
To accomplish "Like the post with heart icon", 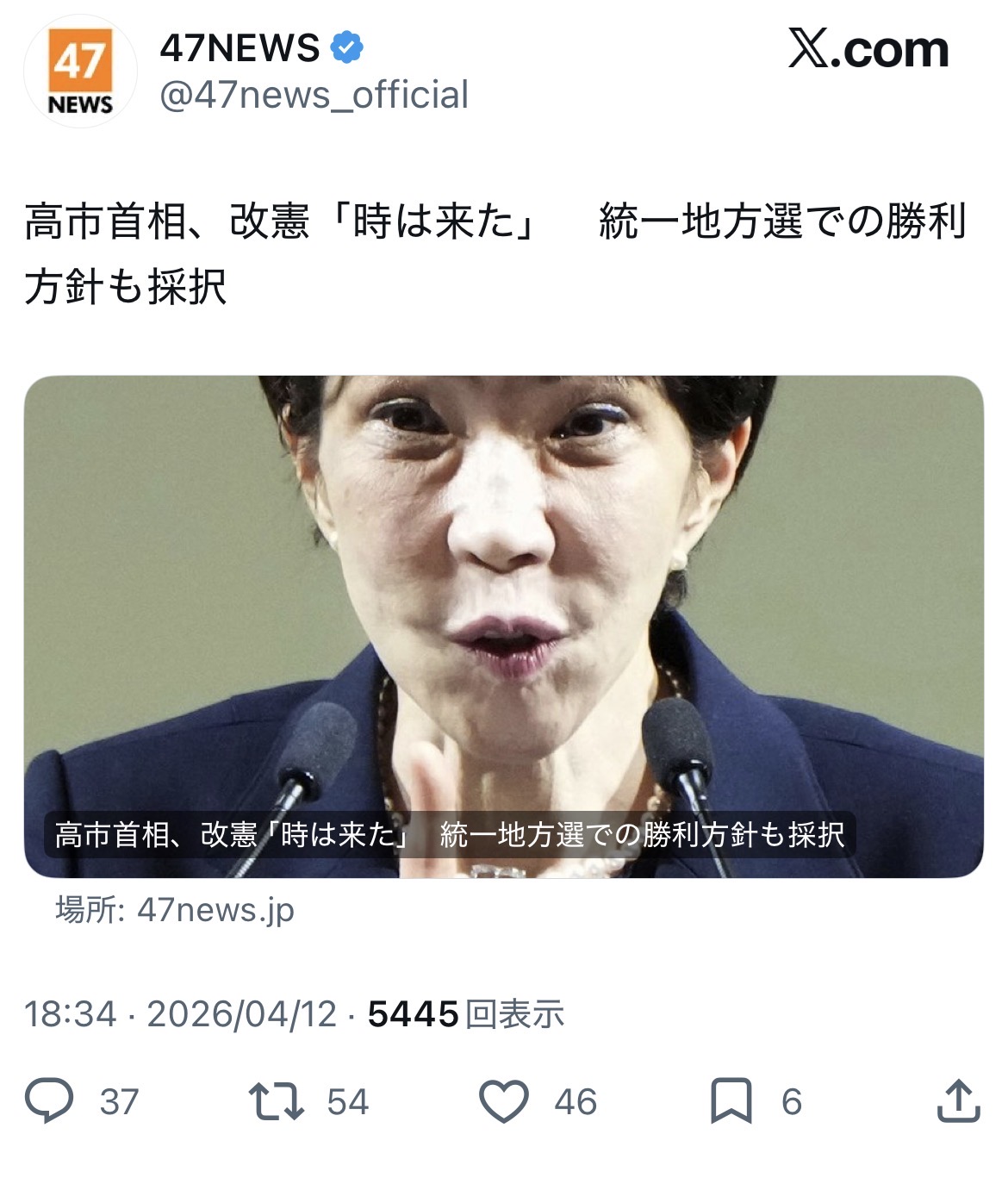I will [x=504, y=1101].
